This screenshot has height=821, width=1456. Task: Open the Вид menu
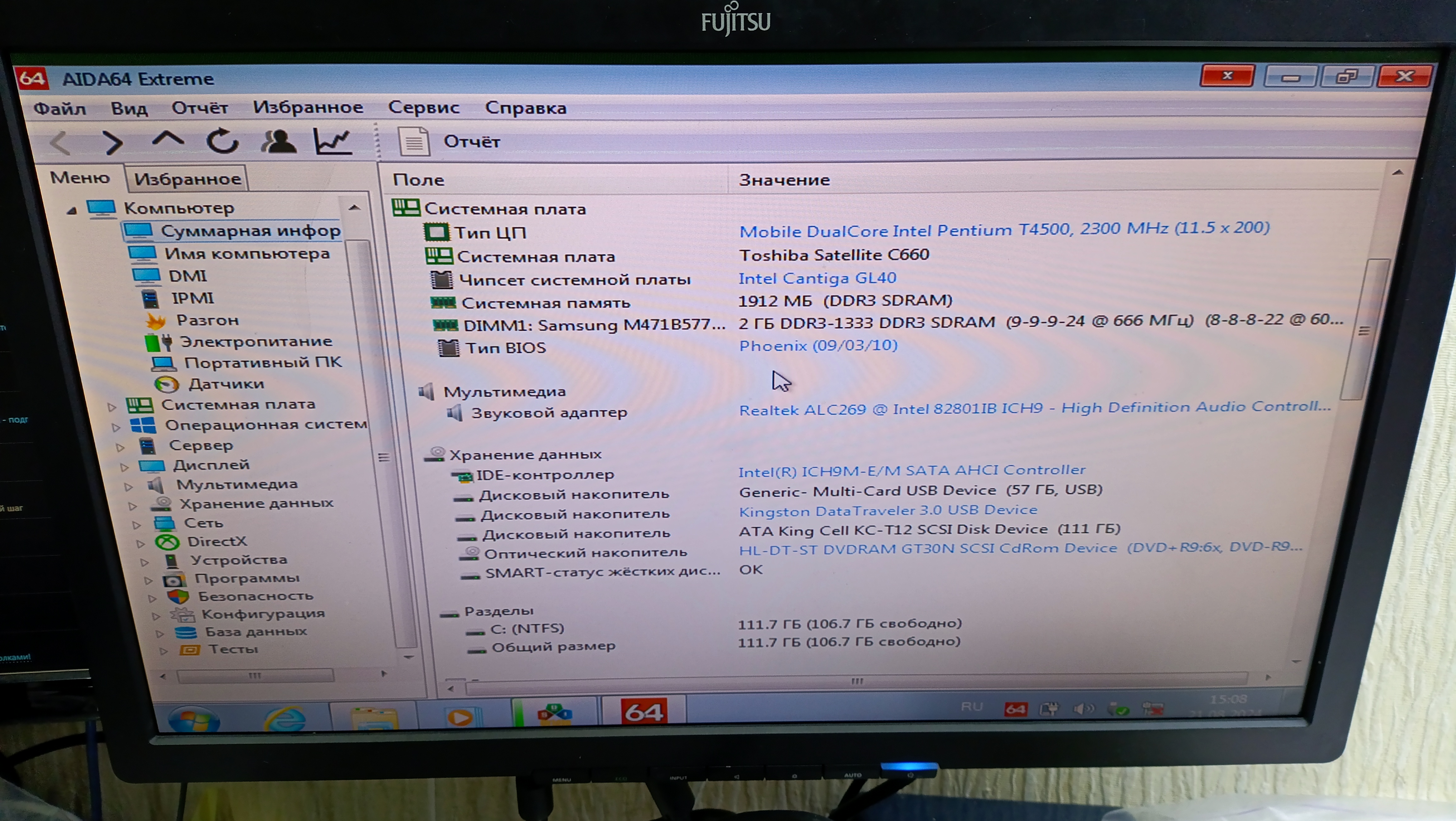129,108
